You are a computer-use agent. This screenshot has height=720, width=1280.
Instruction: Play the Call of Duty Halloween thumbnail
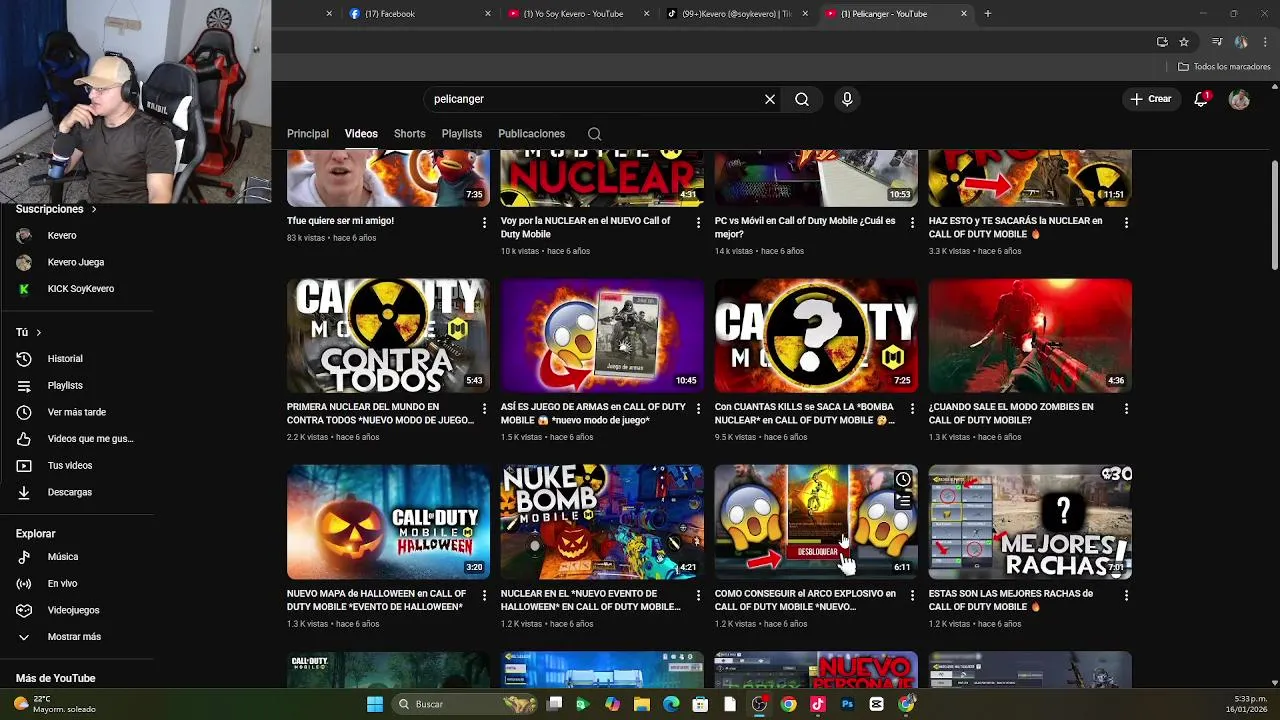click(388, 522)
